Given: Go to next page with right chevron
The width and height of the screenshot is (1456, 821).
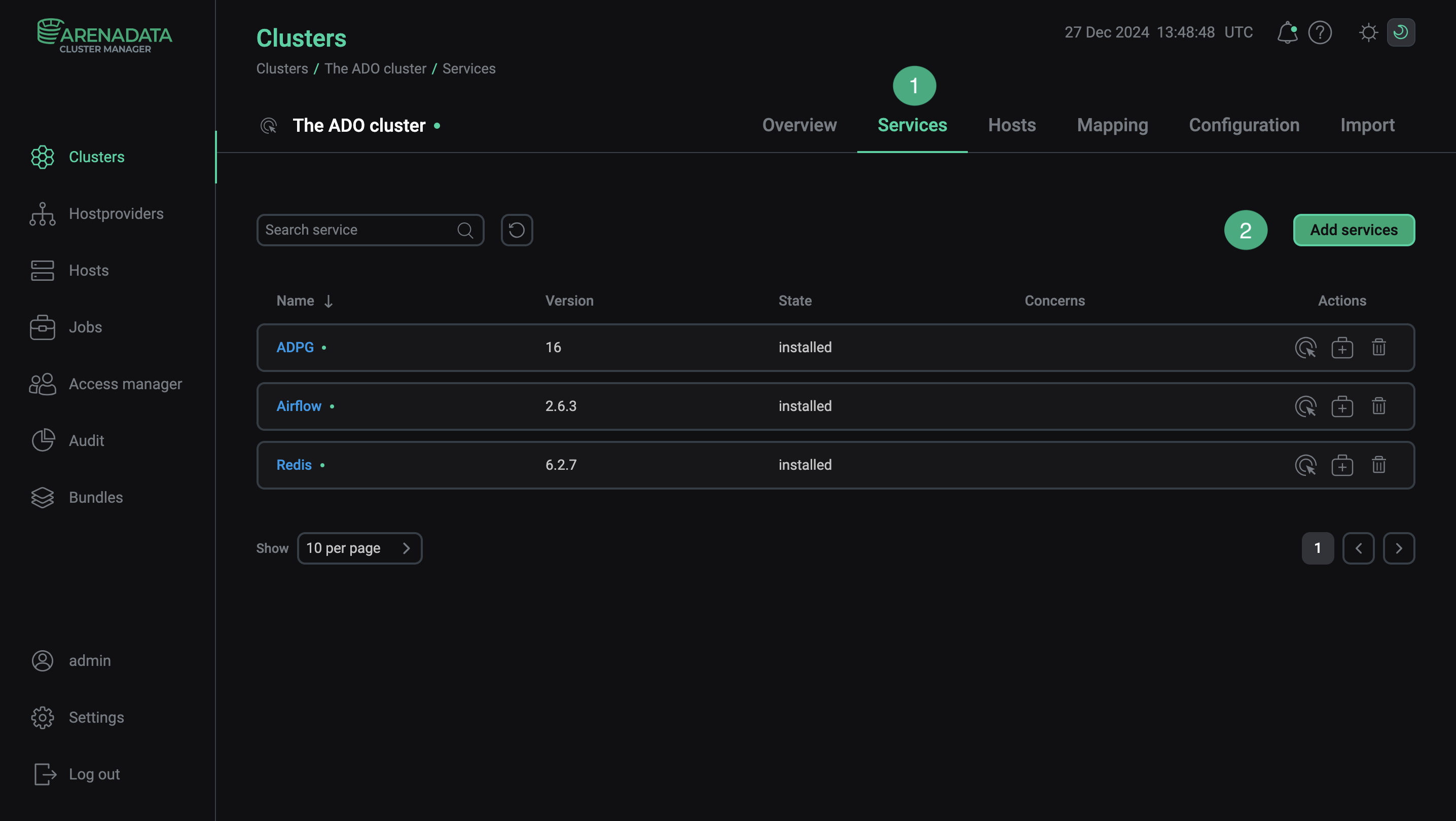Looking at the screenshot, I should click(x=1398, y=548).
